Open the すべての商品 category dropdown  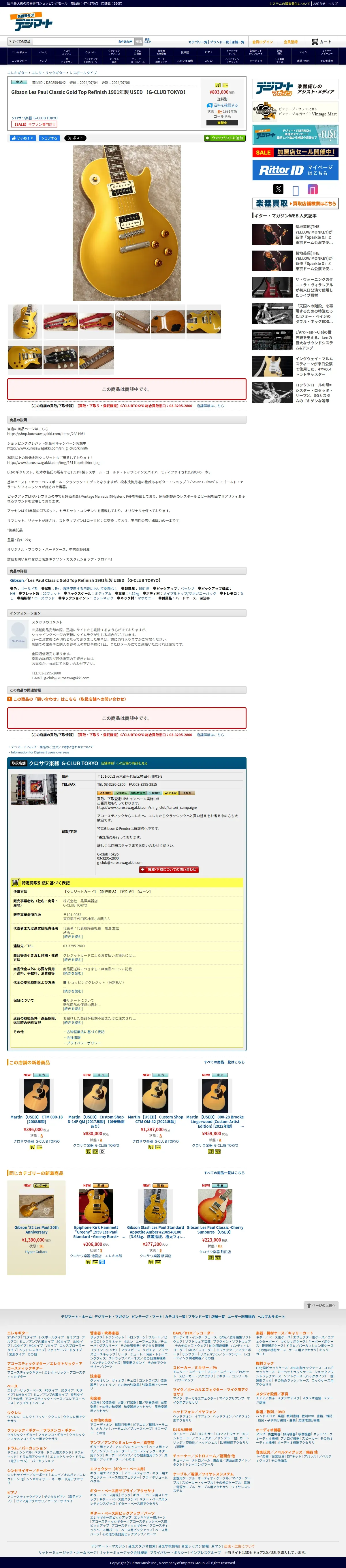click(x=20, y=42)
